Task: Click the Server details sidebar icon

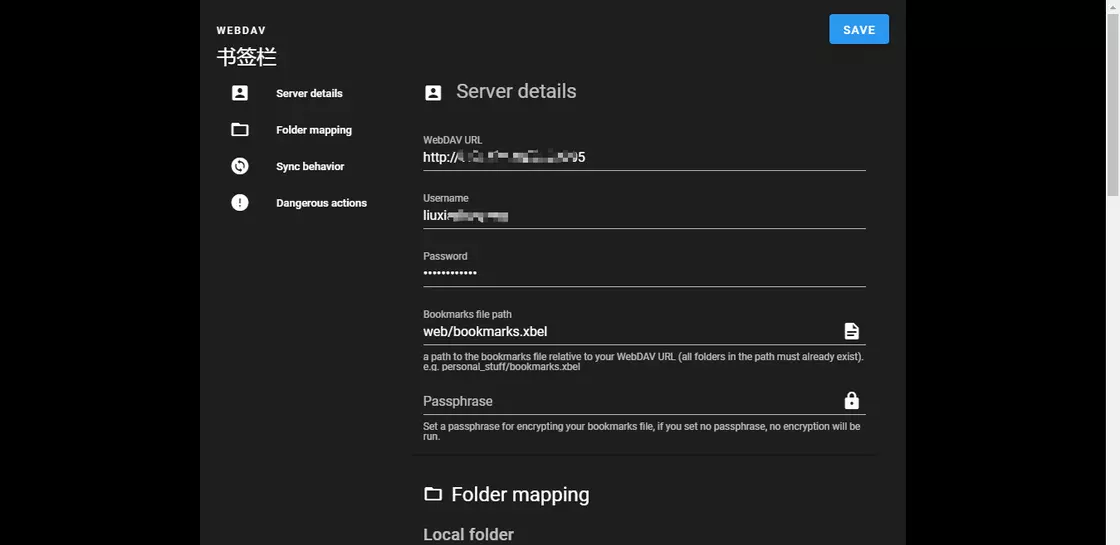Action: click(240, 93)
